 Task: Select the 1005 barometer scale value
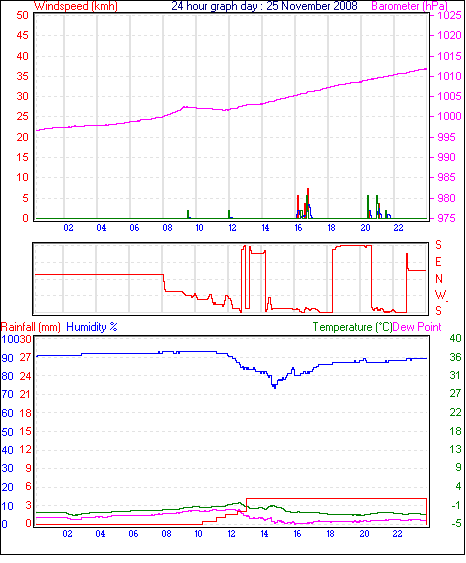pos(449,96)
